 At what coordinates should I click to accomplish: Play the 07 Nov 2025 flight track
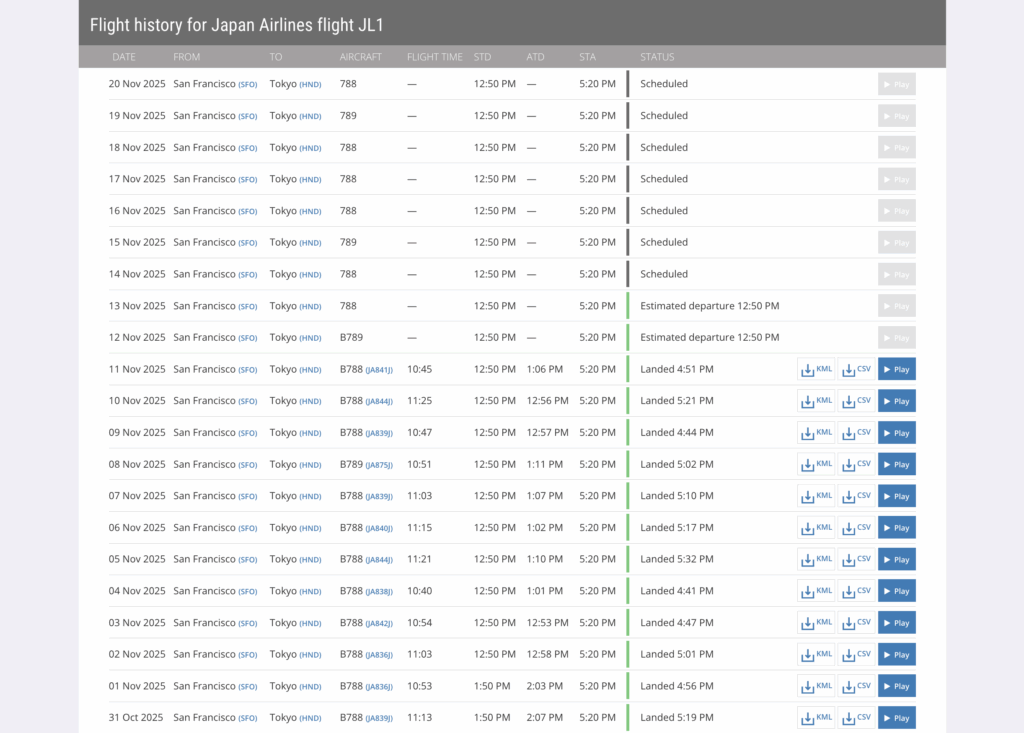[896, 496]
